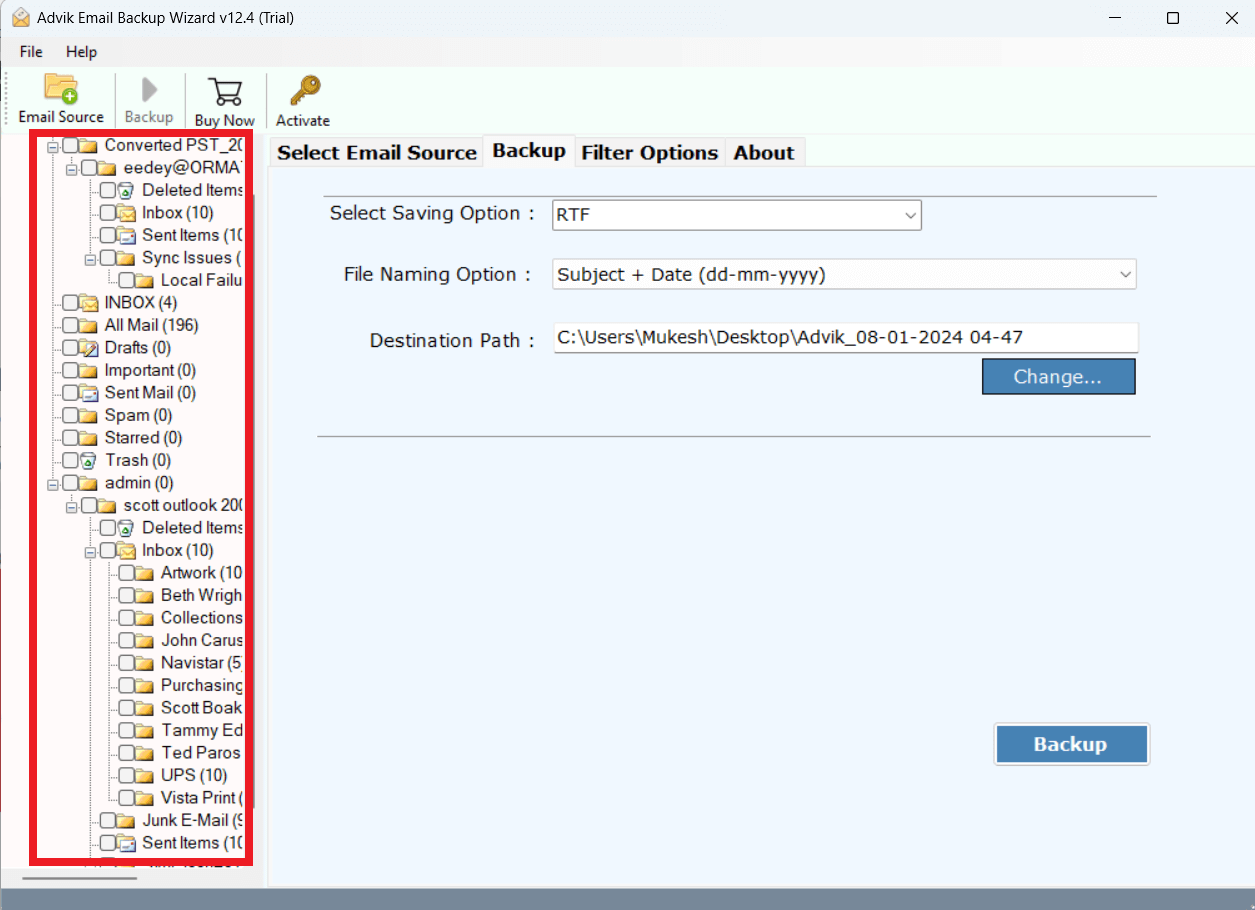Screen dimensions: 1255x910
Task: Collapse the Inbox (10) node under scott outlook
Action: (x=91, y=551)
